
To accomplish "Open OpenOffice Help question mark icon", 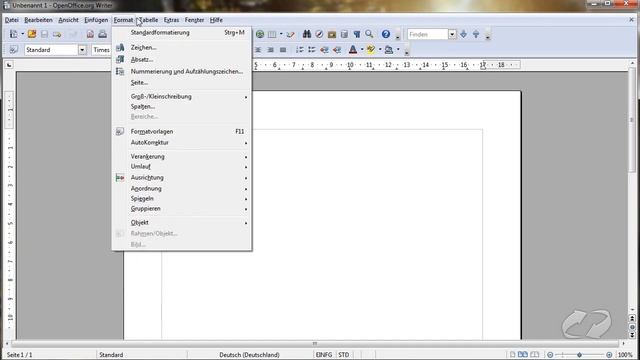I will 386,34.
